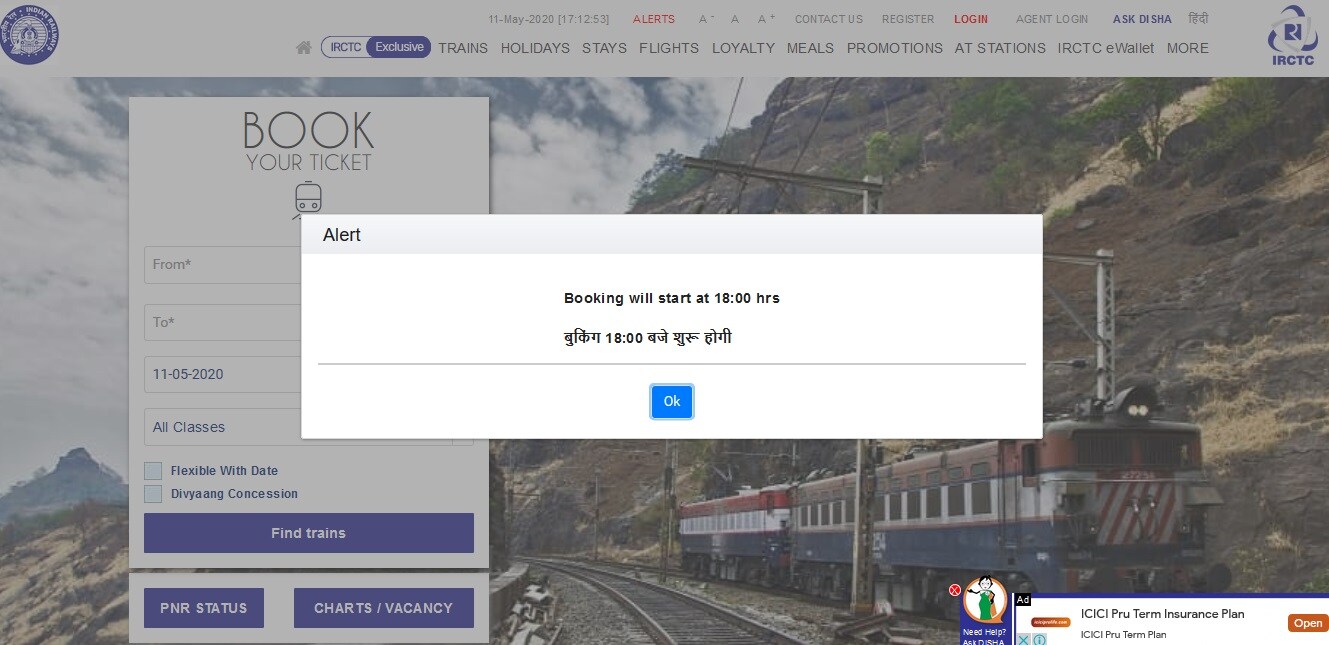Open the IRCTC eWallet menu
The height and width of the screenshot is (645, 1329).
click(1106, 48)
